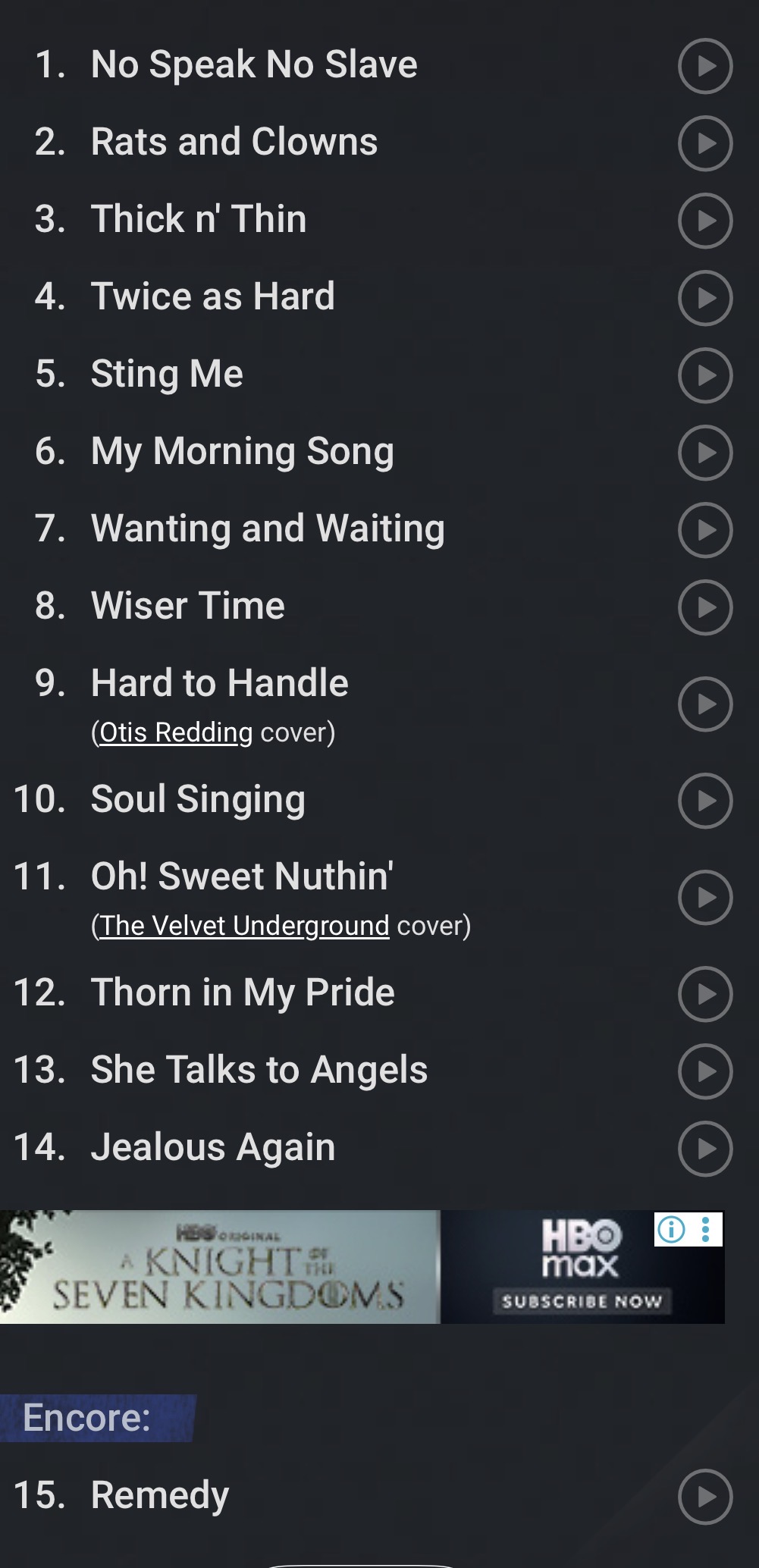The width and height of the screenshot is (759, 1568).
Task: Play My Morning Song
Action: click(704, 453)
